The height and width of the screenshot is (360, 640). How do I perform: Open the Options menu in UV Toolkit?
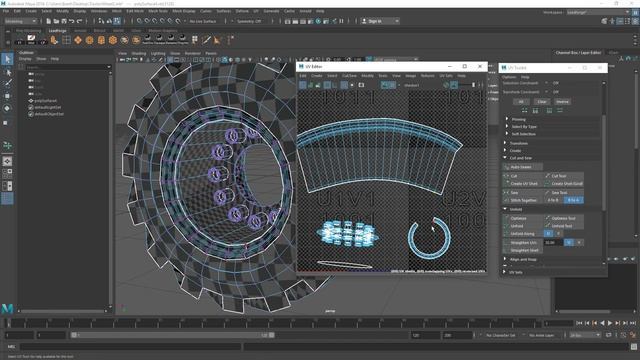click(509, 77)
